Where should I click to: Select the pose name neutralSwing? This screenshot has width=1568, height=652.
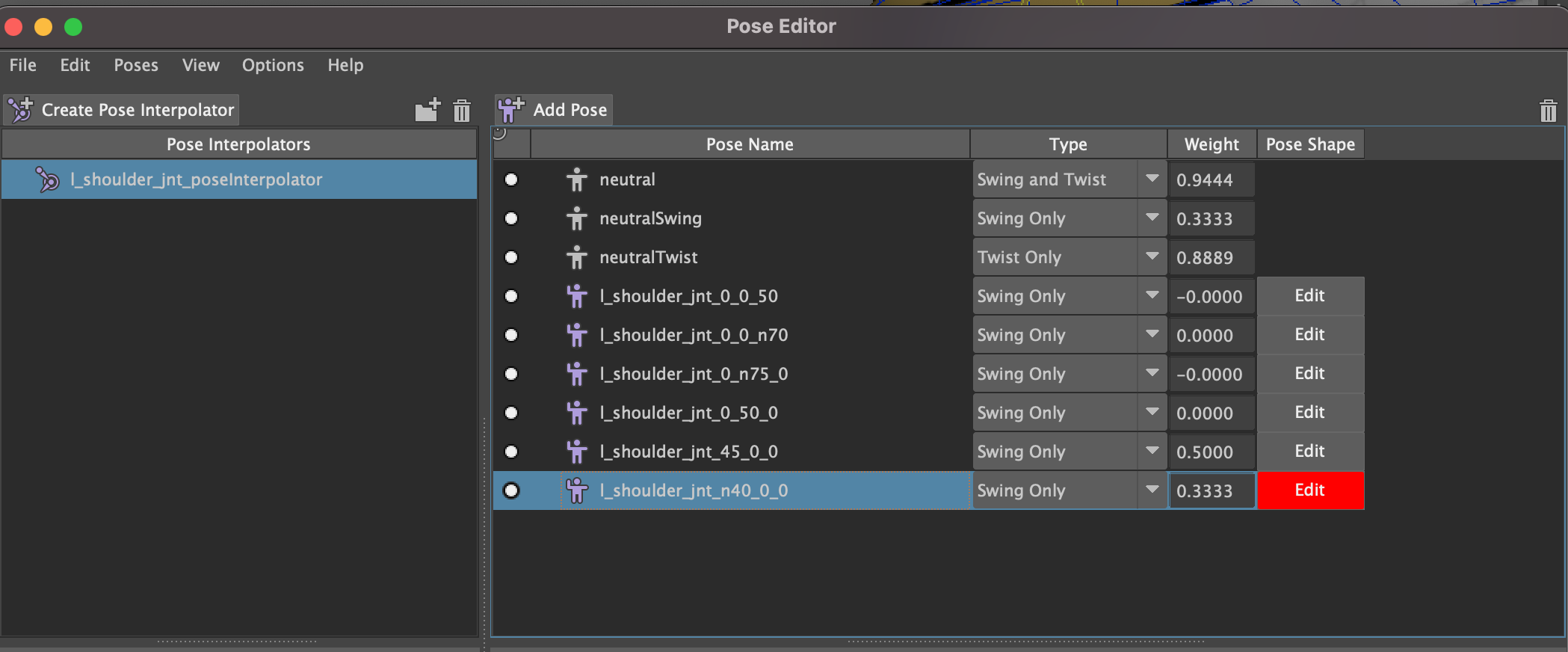(x=650, y=218)
